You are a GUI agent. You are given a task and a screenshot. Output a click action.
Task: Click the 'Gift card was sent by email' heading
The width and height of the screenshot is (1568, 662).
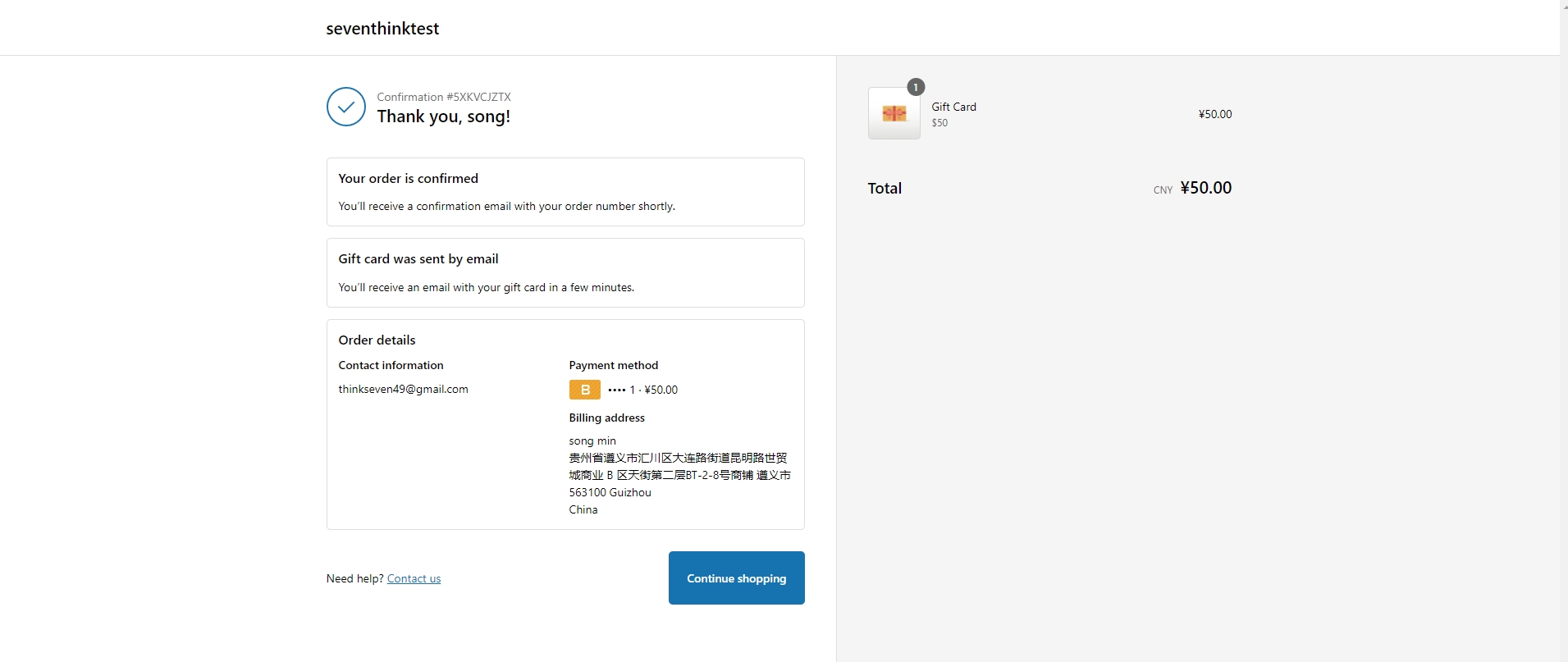pyautogui.click(x=418, y=258)
